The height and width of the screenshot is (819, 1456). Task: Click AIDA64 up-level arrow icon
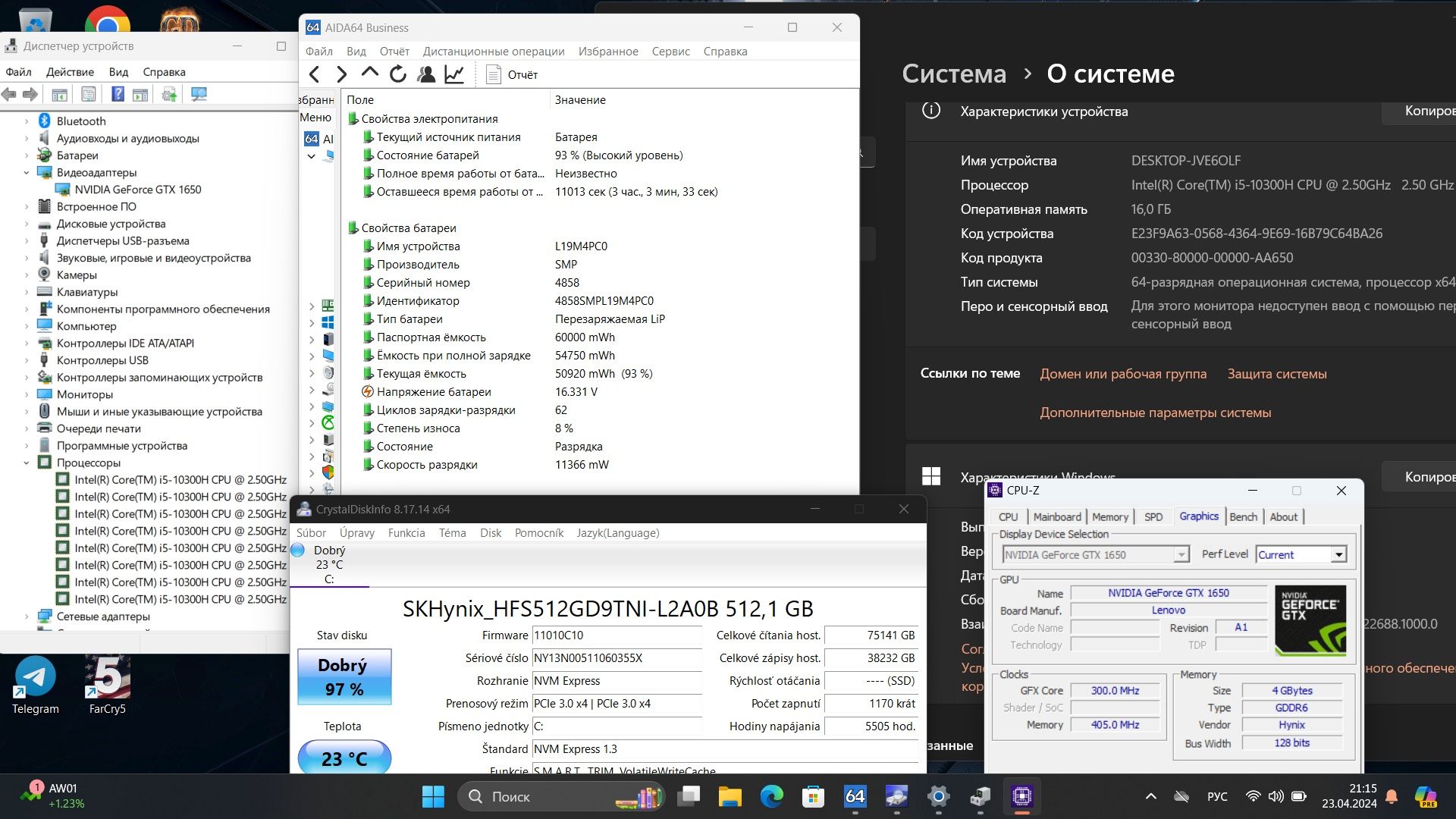pos(370,74)
